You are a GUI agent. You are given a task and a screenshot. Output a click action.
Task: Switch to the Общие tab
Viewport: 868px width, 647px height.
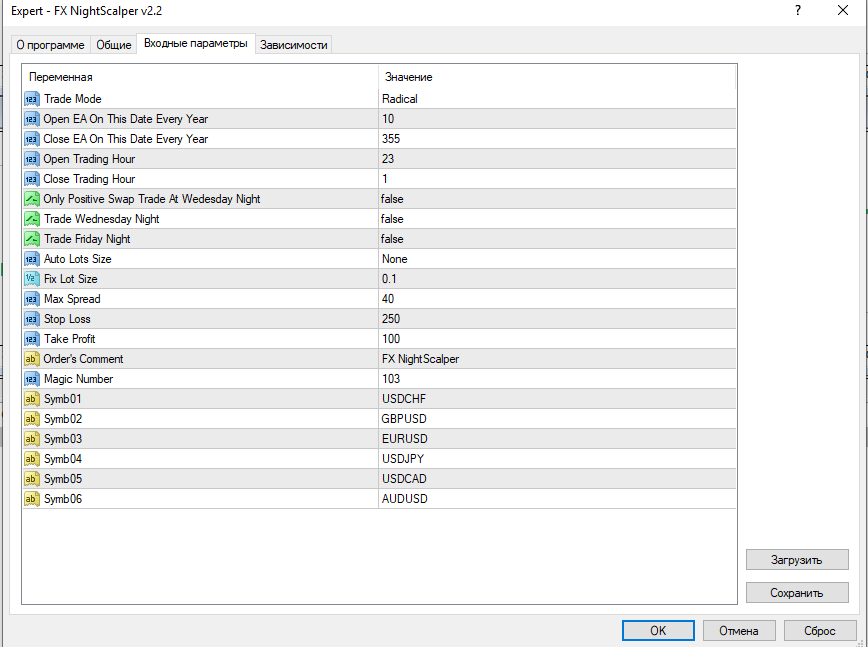tap(113, 45)
